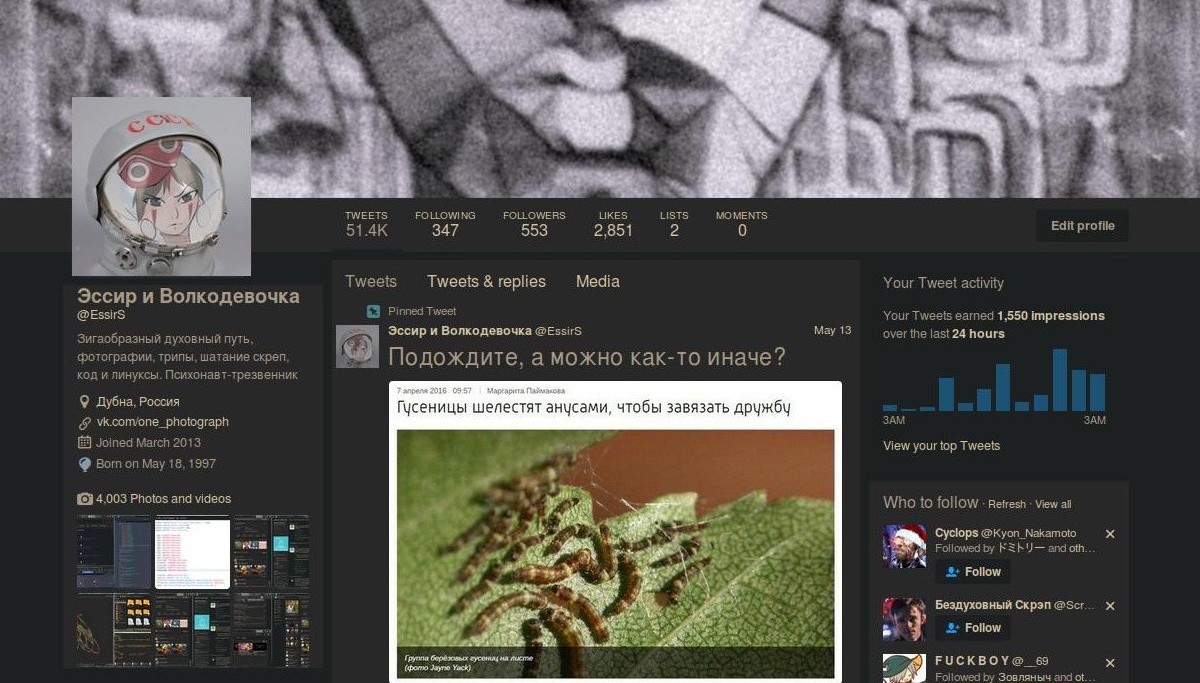Click the balloon icon beside Born on May 18
Image resolution: width=1200 pixels, height=683 pixels.
tap(85, 464)
